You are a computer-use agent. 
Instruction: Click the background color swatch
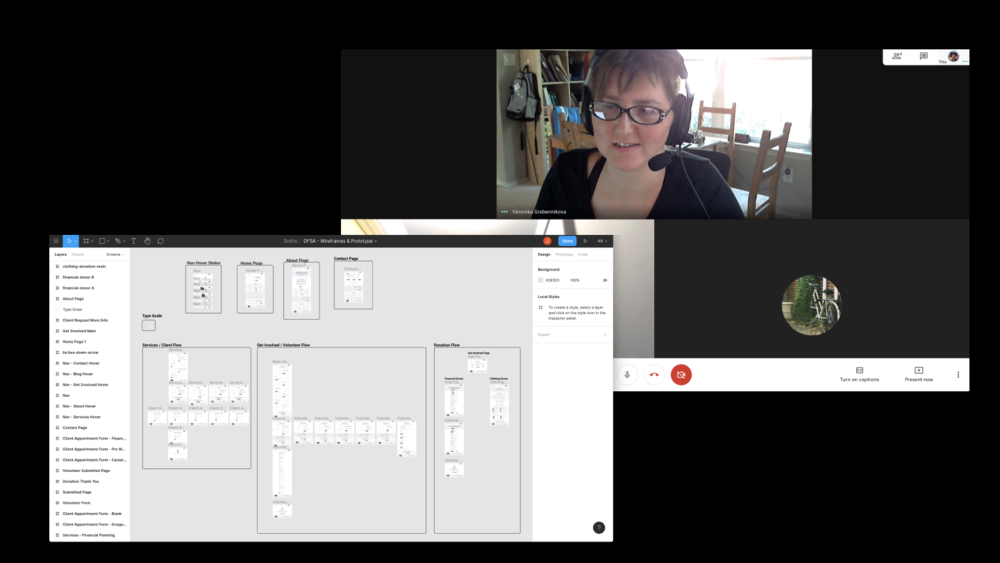pyautogui.click(x=541, y=280)
